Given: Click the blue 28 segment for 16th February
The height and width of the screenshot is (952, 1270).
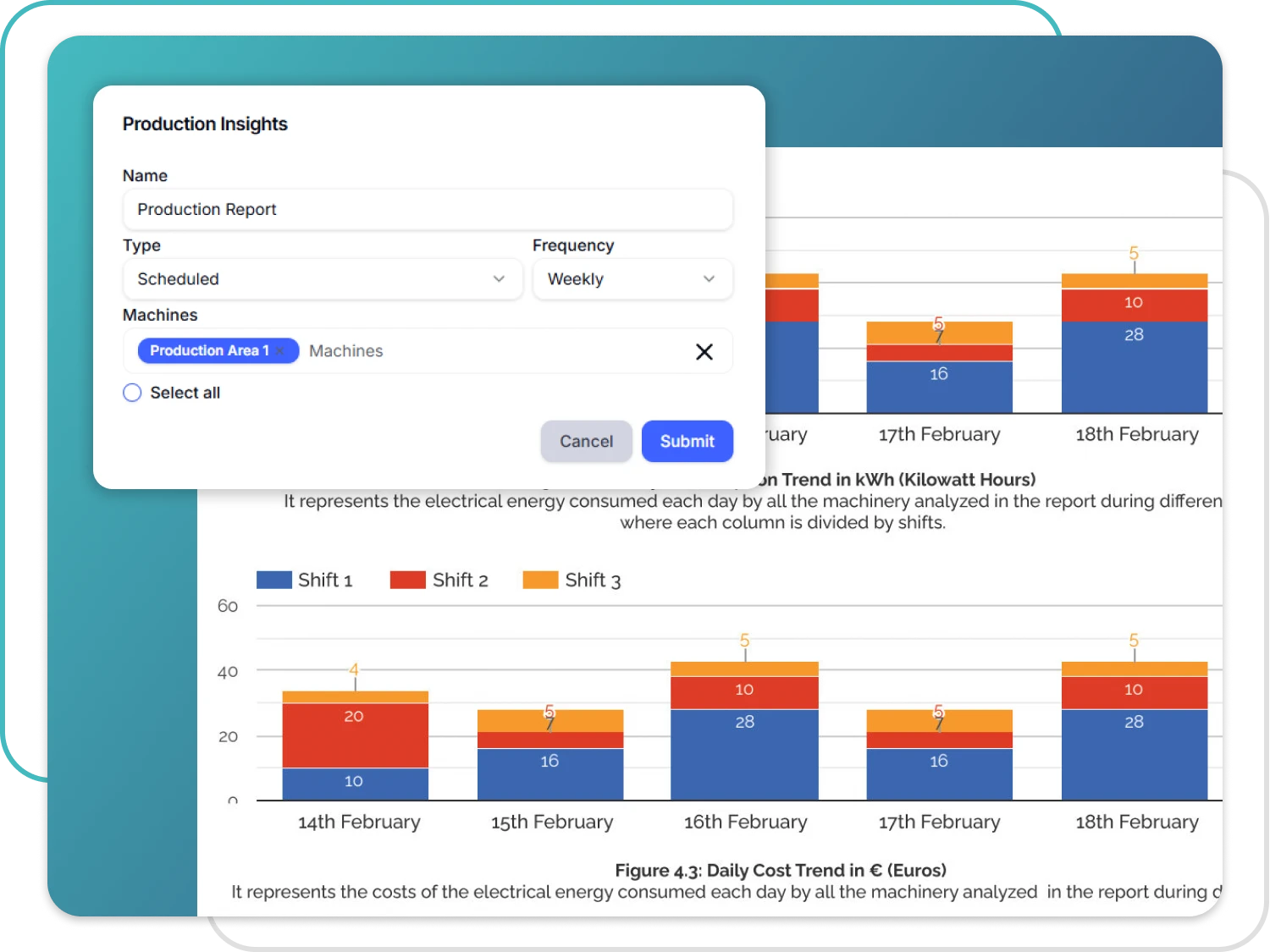Looking at the screenshot, I should pyautogui.click(x=744, y=754).
